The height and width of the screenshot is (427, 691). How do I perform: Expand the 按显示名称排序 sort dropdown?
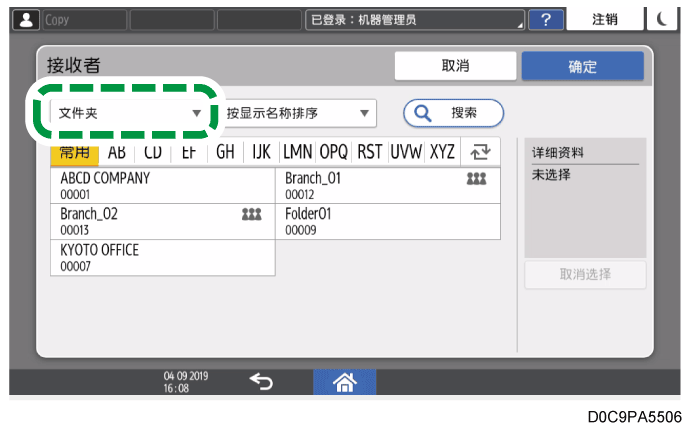pyautogui.click(x=297, y=113)
